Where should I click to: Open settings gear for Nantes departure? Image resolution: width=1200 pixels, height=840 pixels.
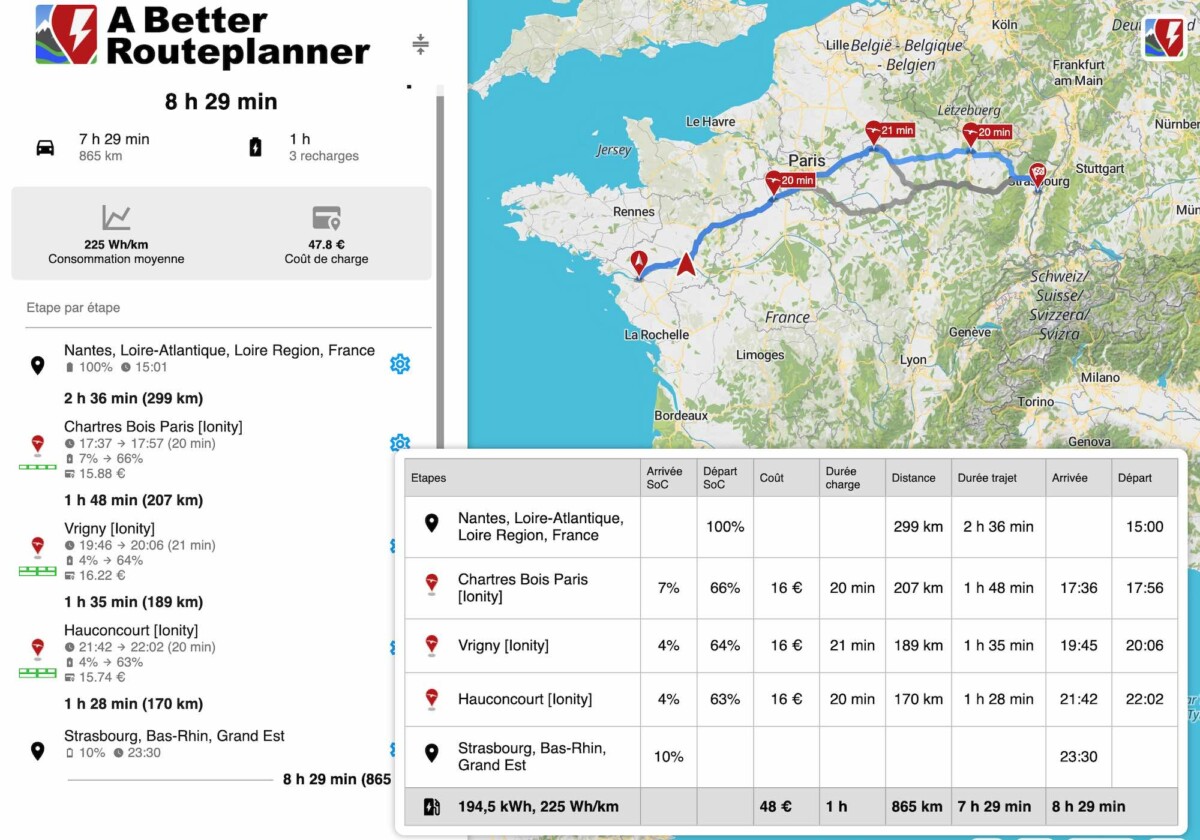400,364
